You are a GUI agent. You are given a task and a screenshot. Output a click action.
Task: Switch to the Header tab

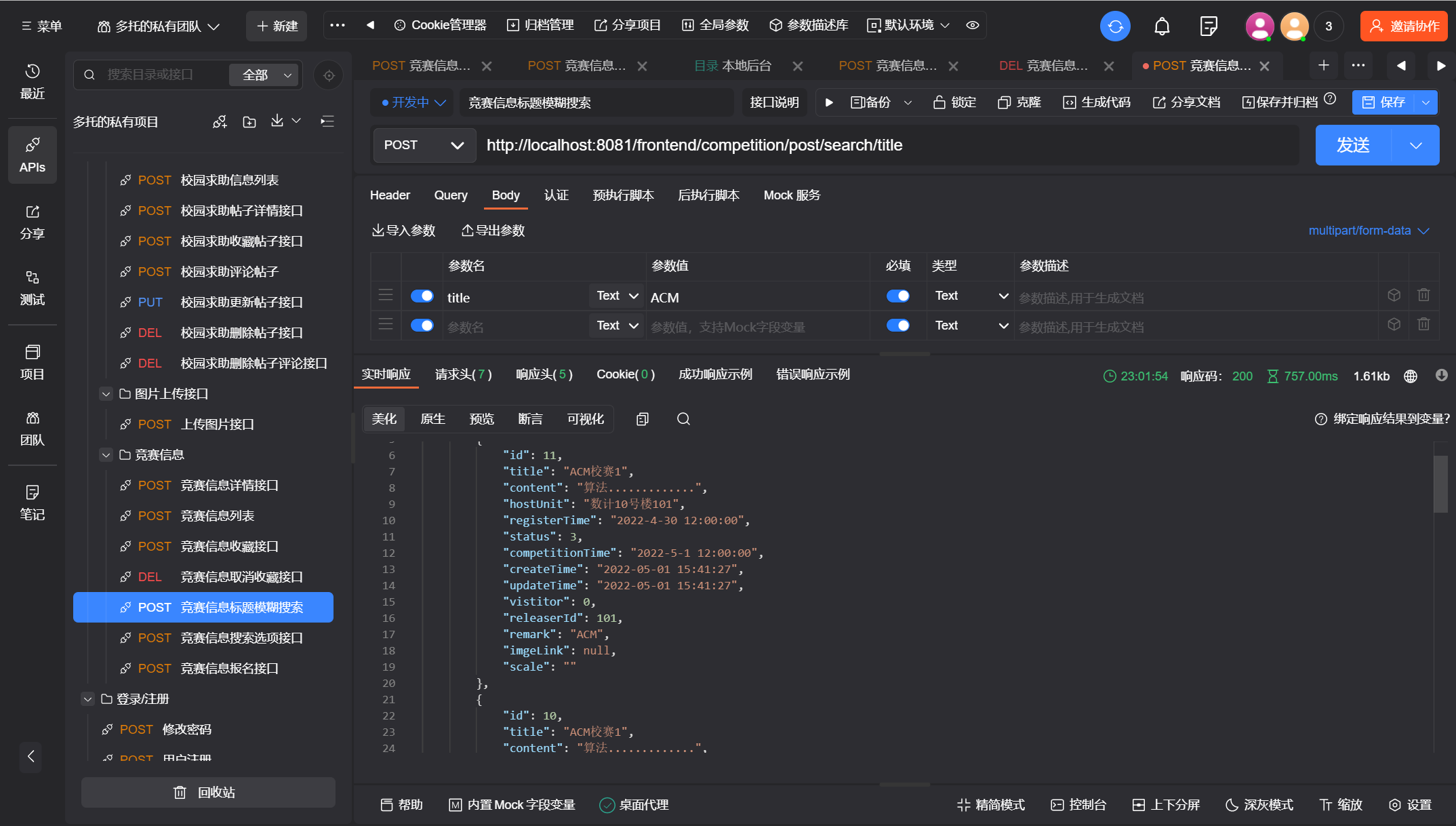390,195
